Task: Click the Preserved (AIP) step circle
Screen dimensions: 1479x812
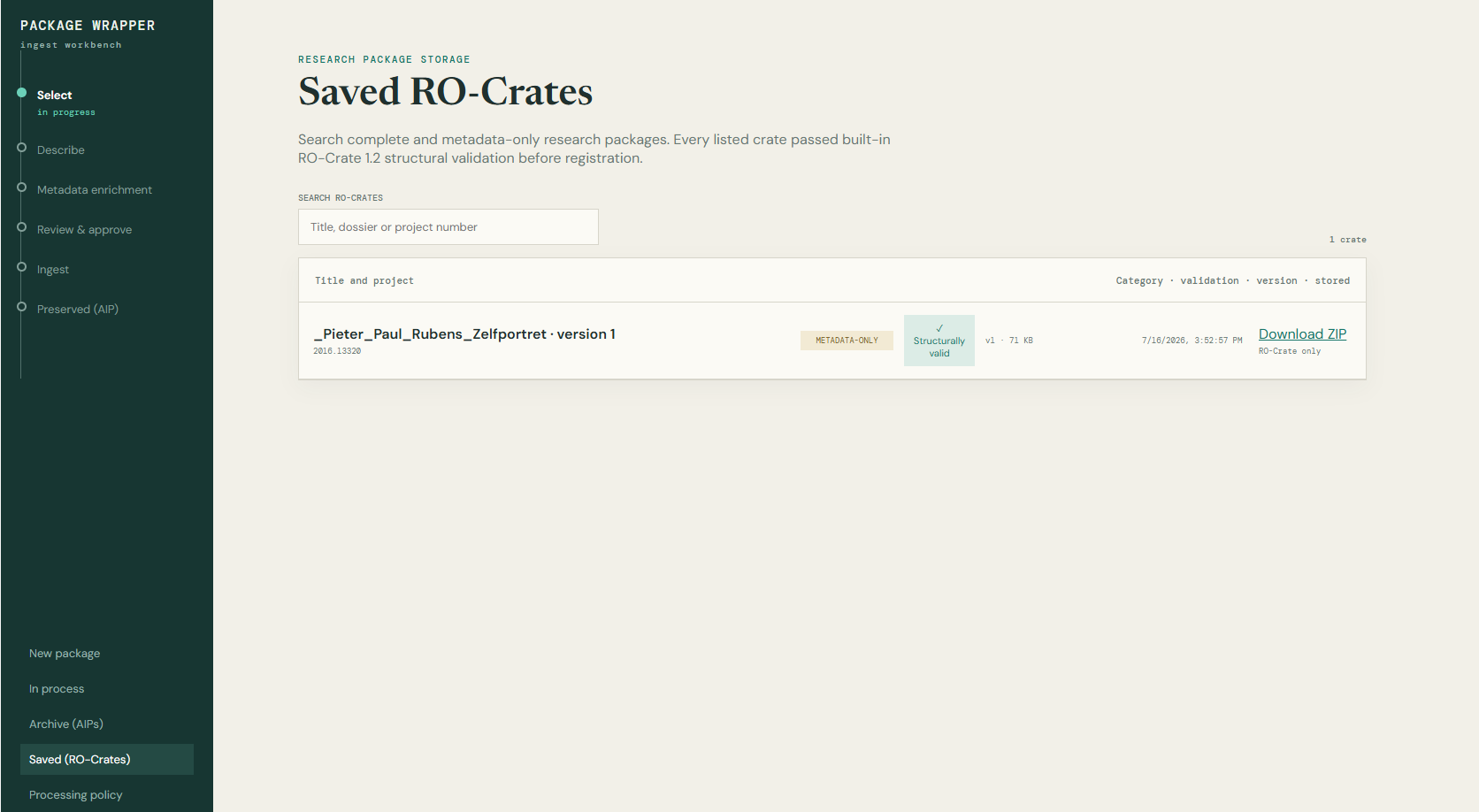Action: 21,307
